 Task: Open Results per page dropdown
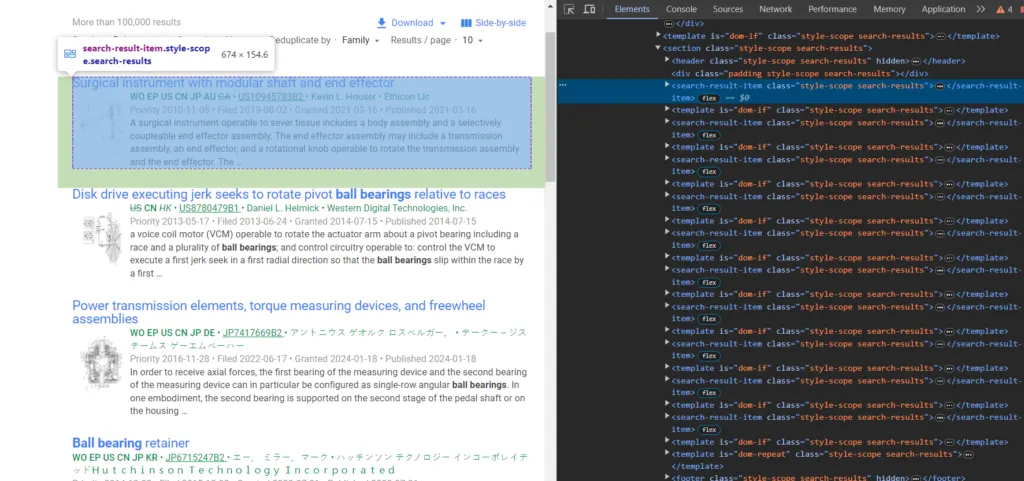[471, 41]
